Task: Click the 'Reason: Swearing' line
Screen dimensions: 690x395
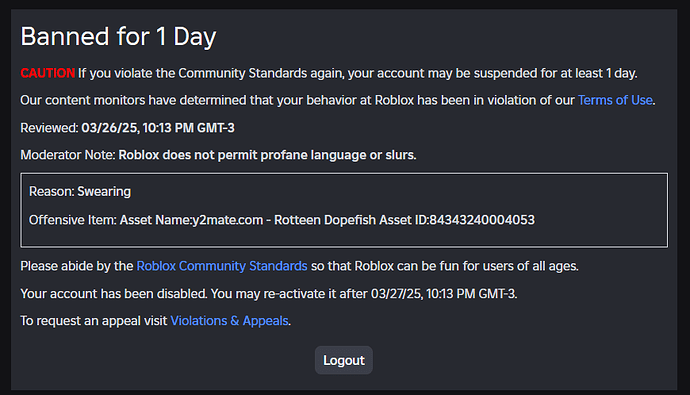Action: [80, 192]
